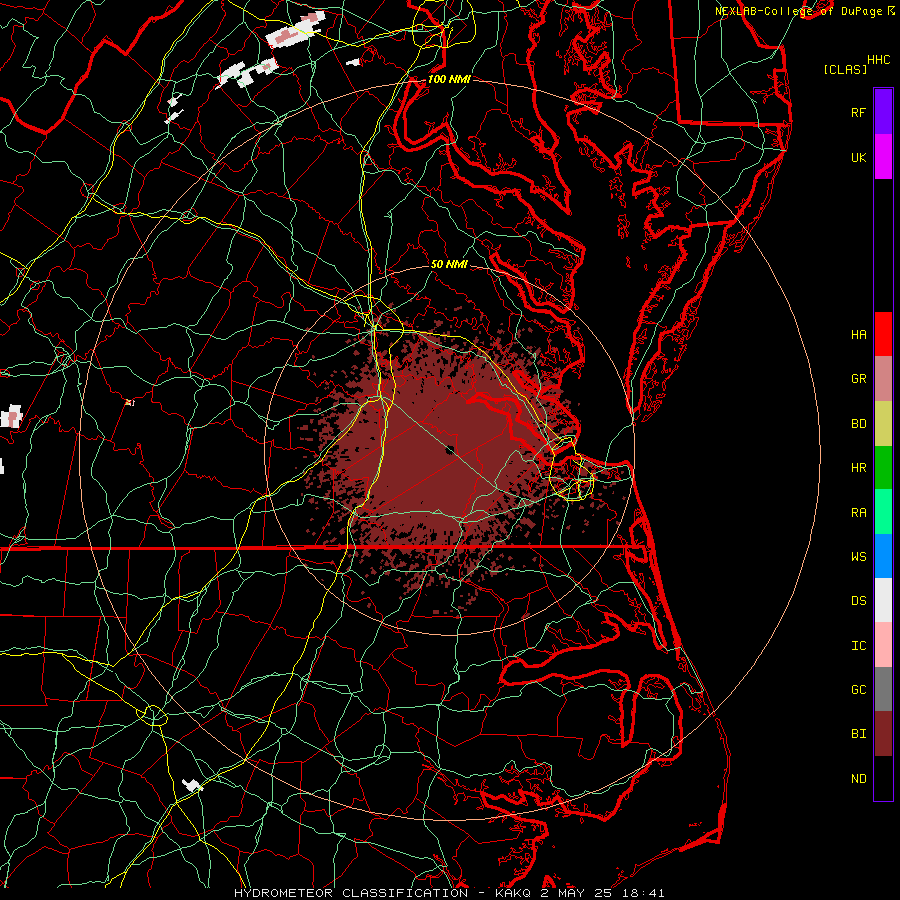
Task: Click the "RF" legend label
Action: tap(858, 112)
